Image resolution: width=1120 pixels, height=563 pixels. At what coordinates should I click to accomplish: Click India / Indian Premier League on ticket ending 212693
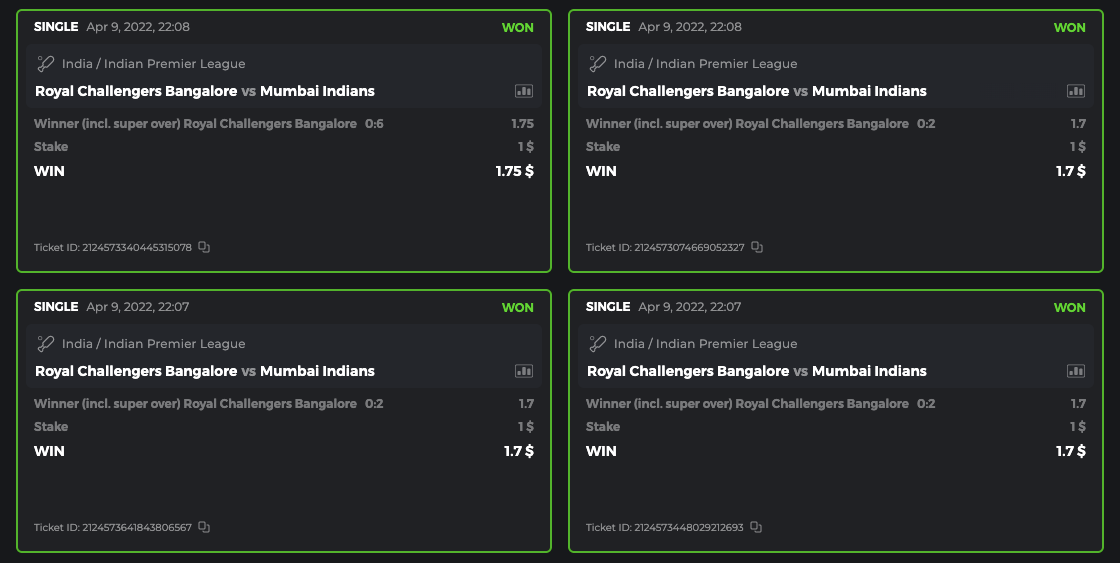click(x=705, y=344)
